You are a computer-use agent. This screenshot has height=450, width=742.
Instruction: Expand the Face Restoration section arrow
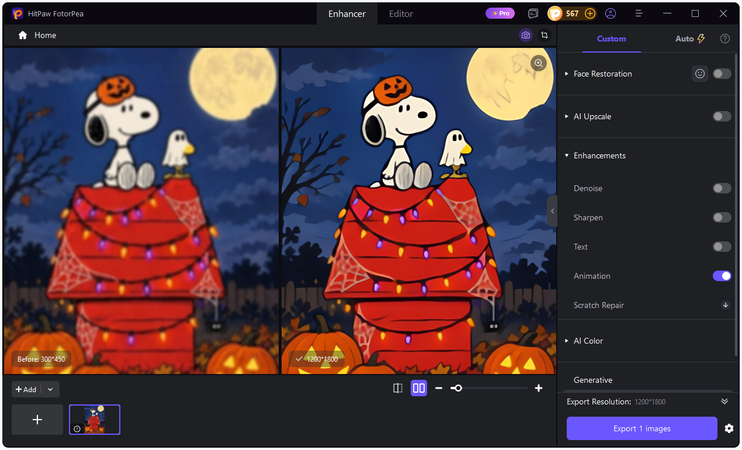(566, 74)
